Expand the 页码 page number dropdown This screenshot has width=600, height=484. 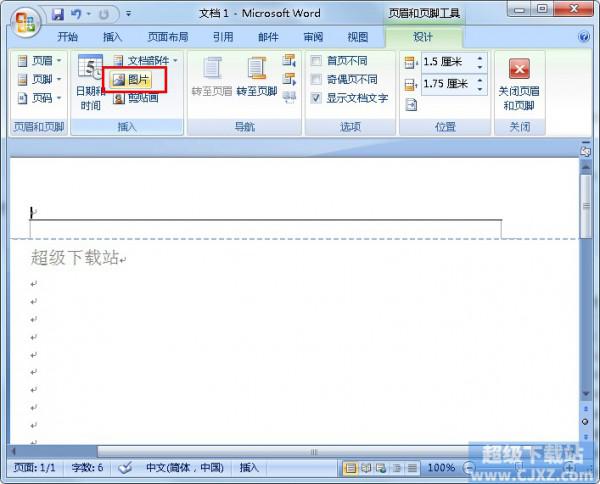coord(39,98)
